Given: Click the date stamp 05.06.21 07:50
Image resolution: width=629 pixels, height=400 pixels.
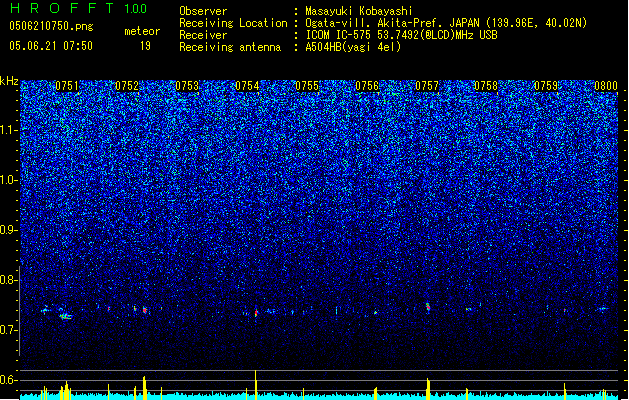Looking at the screenshot, I should 51,46.
